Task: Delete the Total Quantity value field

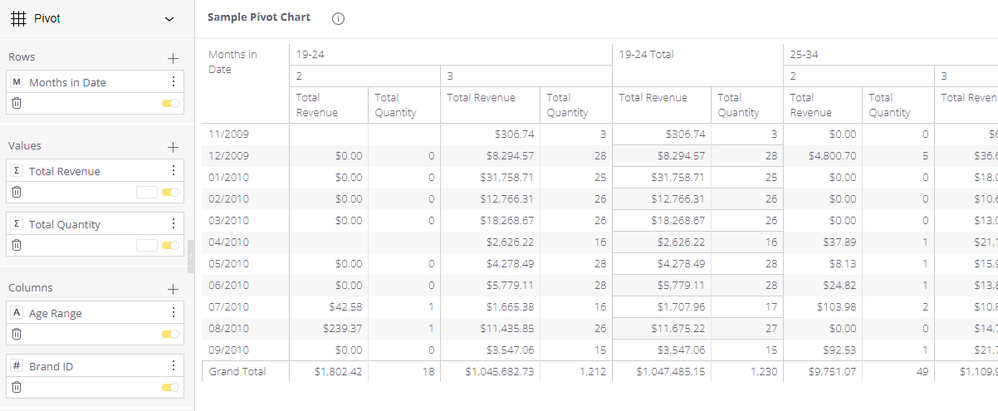Action: coord(16,245)
